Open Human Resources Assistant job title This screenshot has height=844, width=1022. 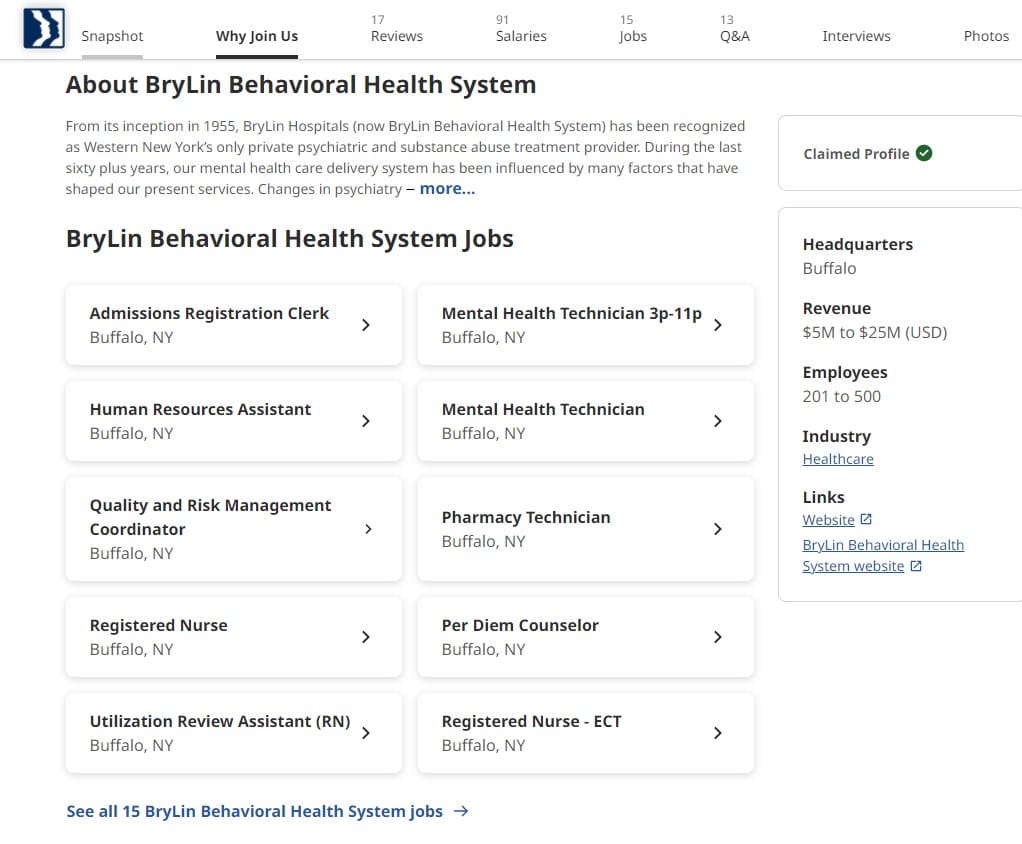(200, 409)
